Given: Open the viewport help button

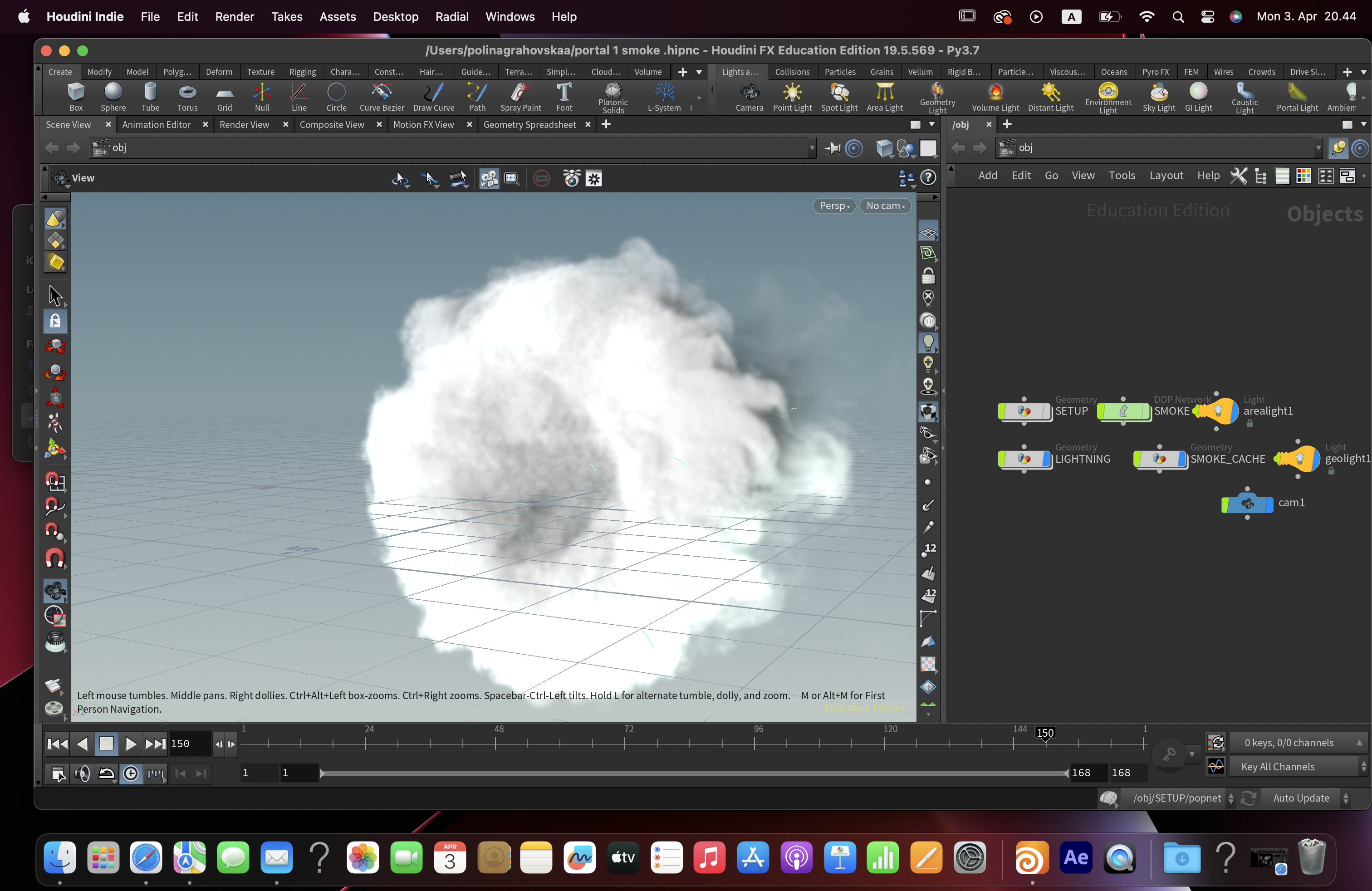Looking at the screenshot, I should (928, 177).
